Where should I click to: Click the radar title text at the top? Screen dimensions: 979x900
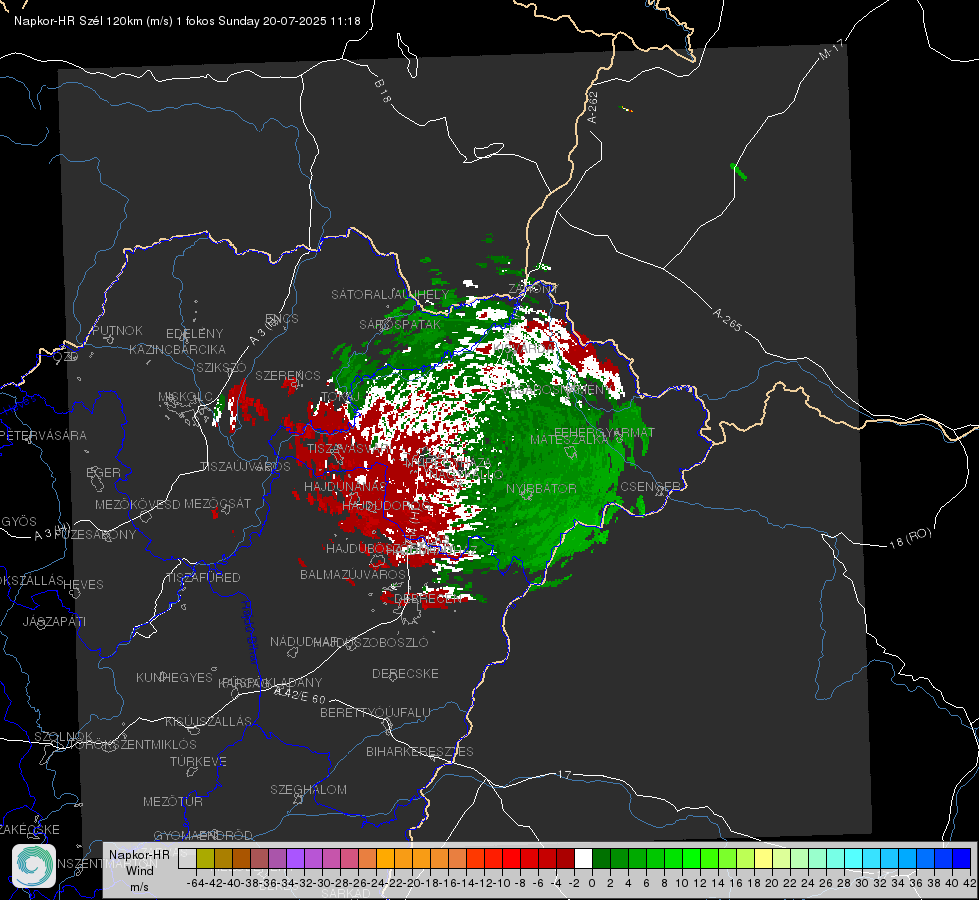click(x=187, y=21)
